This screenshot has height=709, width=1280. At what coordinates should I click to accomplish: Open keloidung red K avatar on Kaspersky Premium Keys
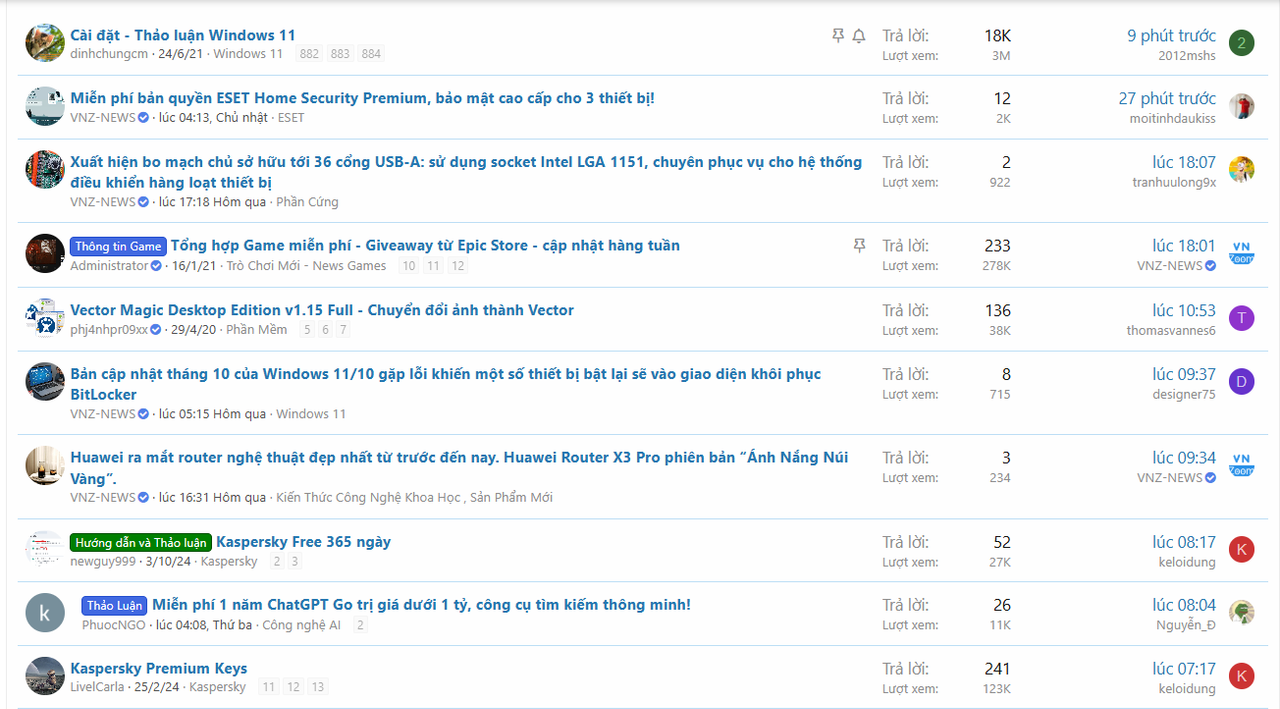click(1241, 676)
